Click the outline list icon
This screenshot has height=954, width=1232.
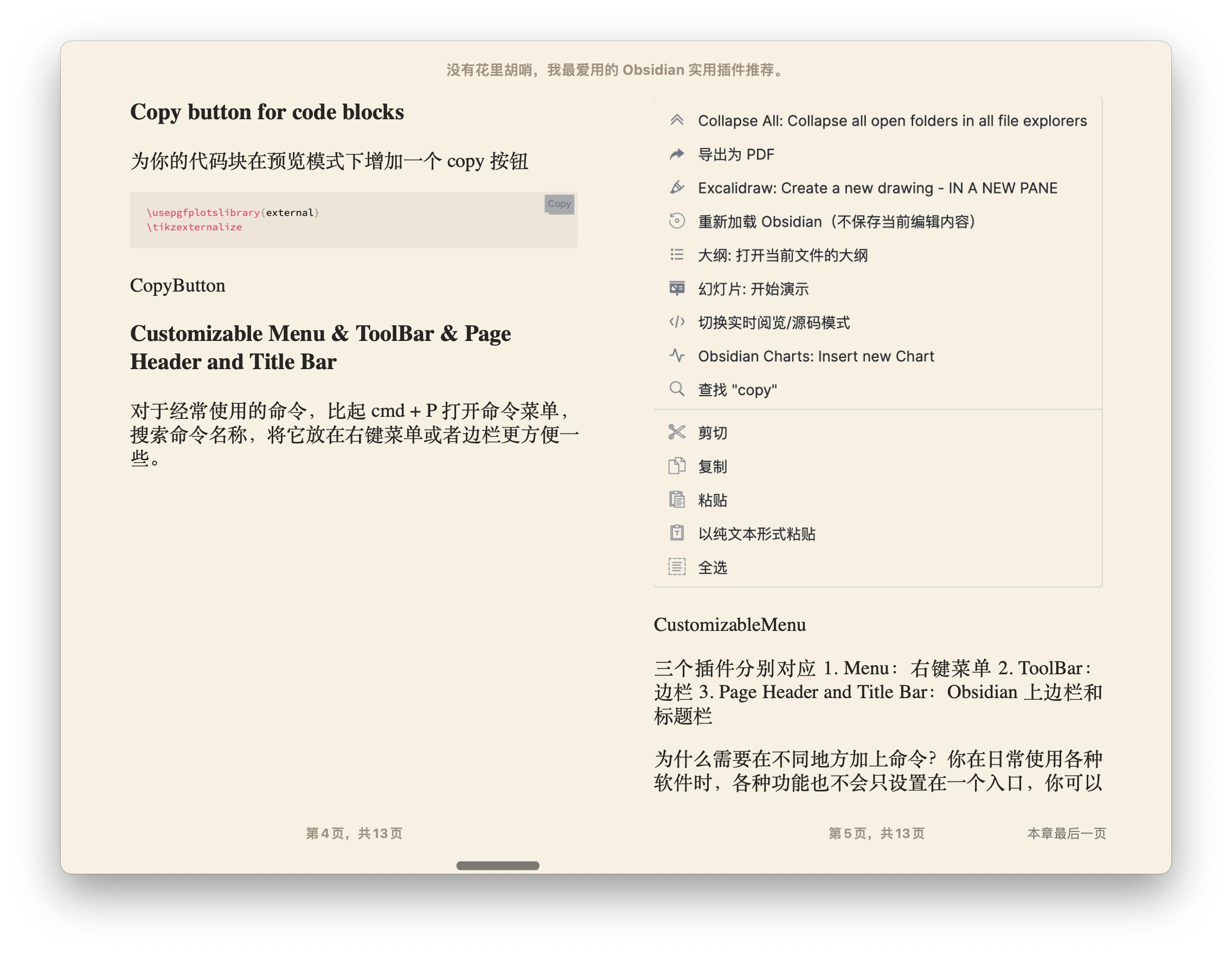(x=677, y=255)
